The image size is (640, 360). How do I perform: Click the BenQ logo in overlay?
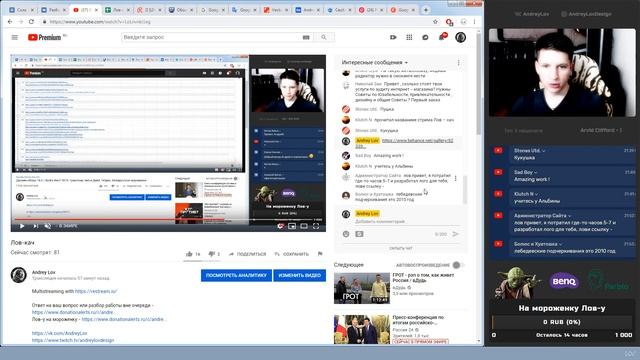(564, 281)
